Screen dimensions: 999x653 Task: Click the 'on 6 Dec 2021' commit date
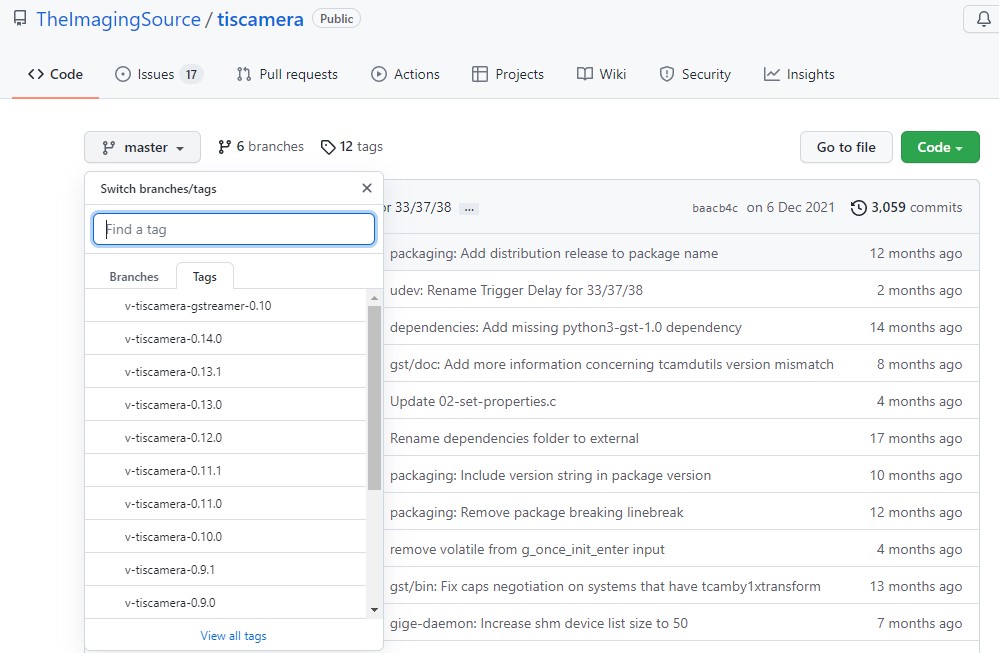pos(791,207)
